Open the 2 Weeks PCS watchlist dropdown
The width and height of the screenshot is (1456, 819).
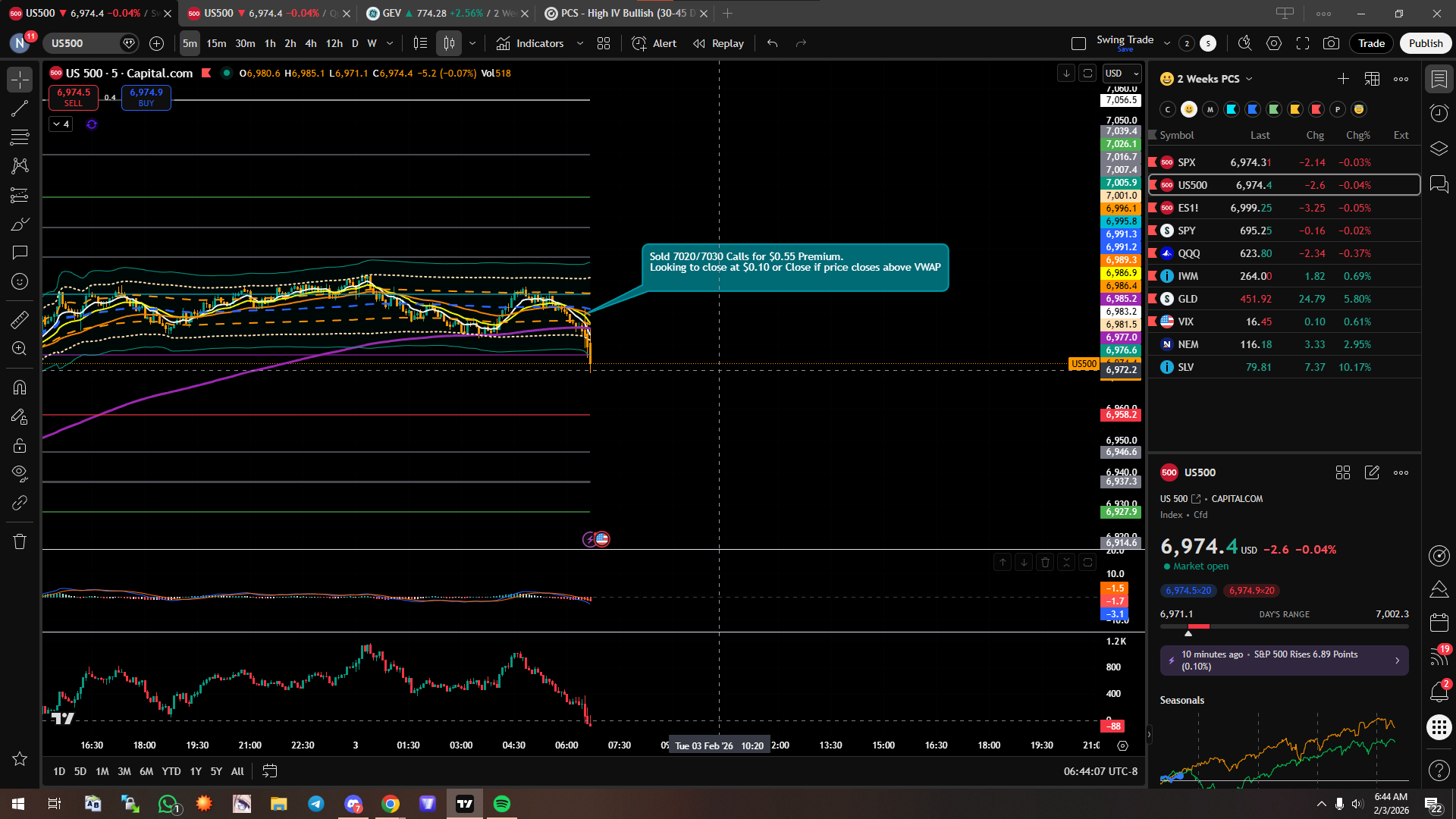(x=1215, y=79)
